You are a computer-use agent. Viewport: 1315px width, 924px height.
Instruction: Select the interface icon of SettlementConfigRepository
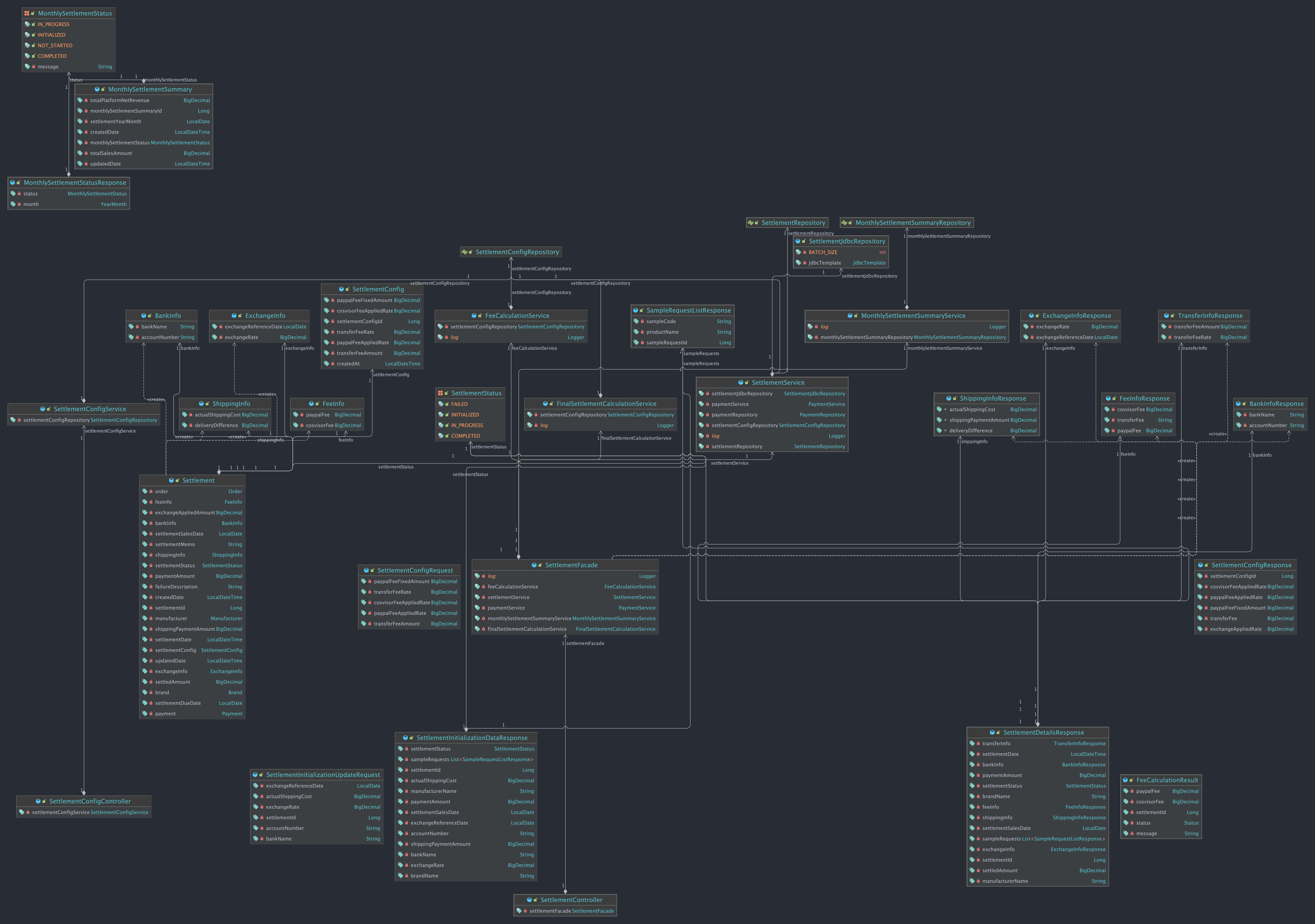pos(464,252)
